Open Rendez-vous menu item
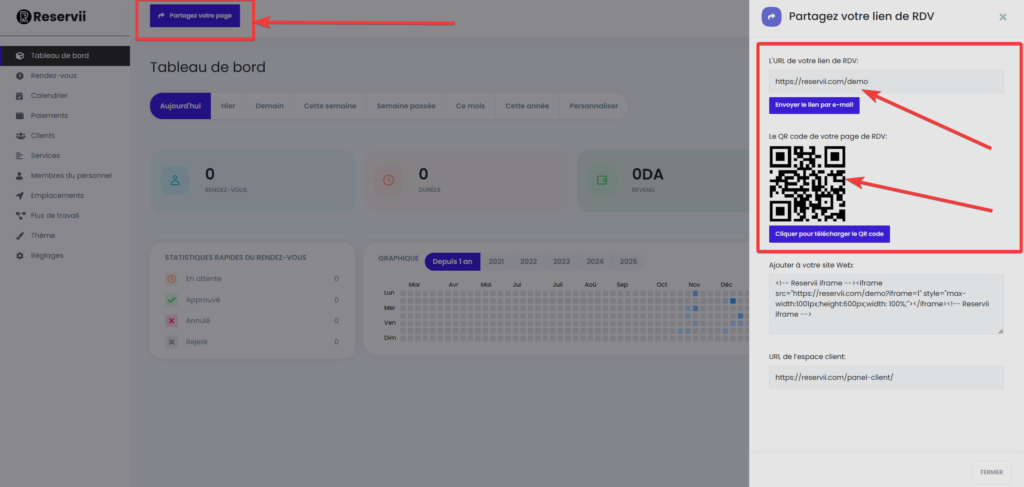1024x487 pixels. point(65,76)
